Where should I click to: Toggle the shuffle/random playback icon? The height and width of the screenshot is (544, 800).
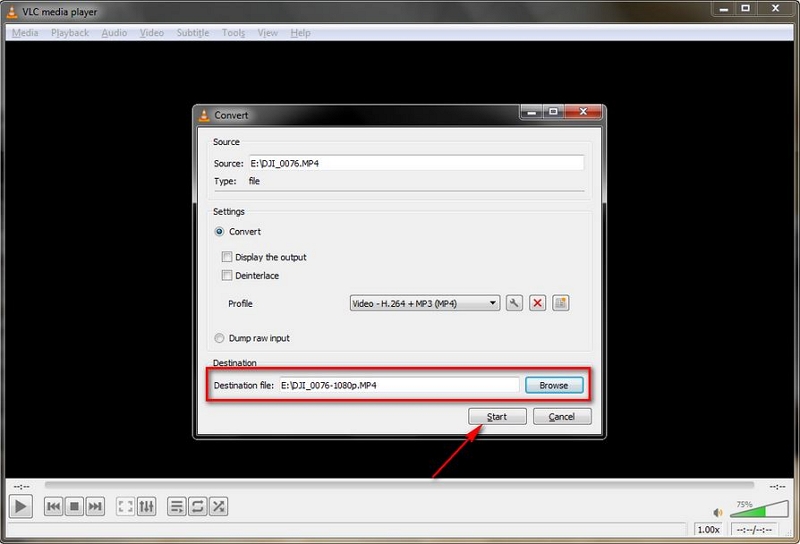pyautogui.click(x=218, y=507)
